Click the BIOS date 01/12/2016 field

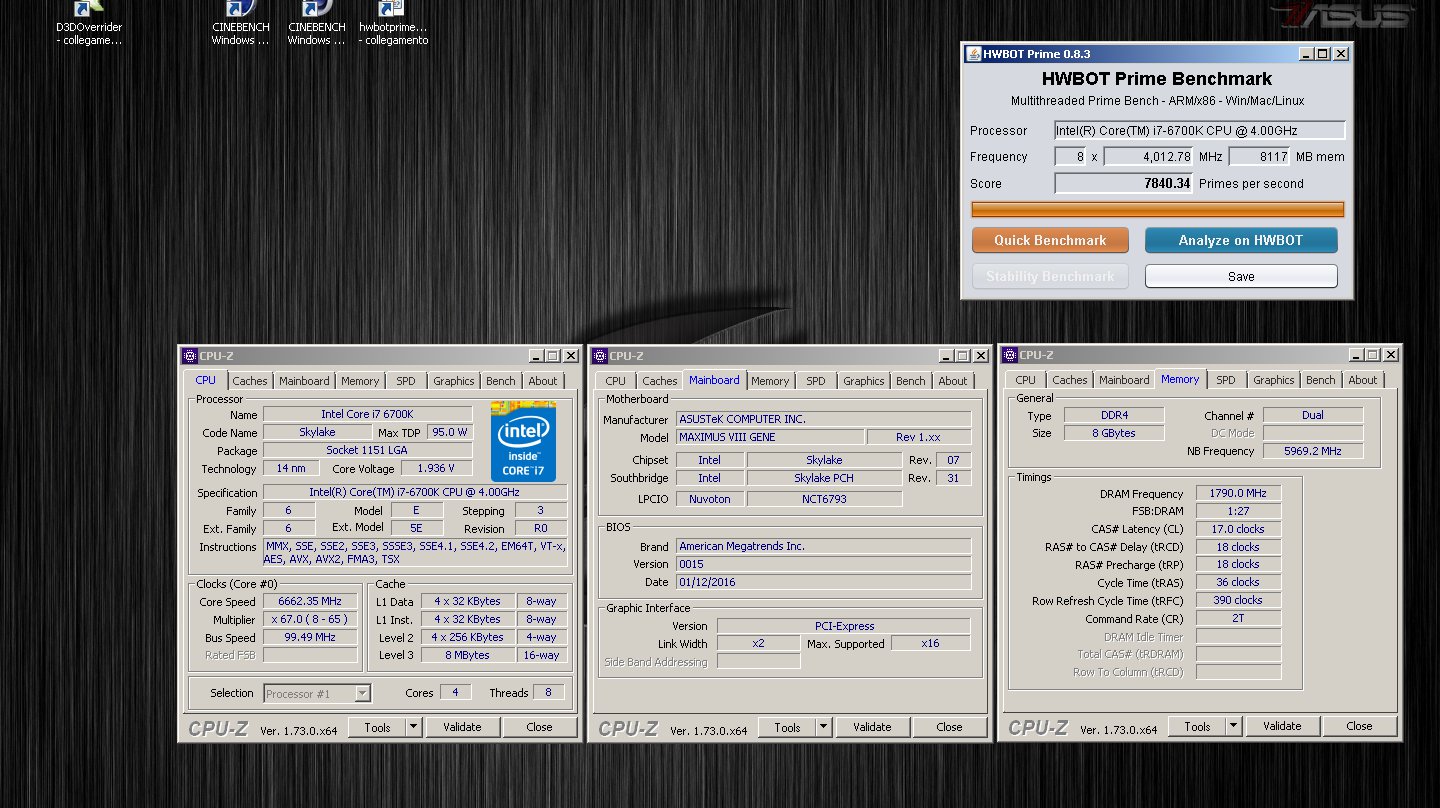pyautogui.click(x=823, y=582)
